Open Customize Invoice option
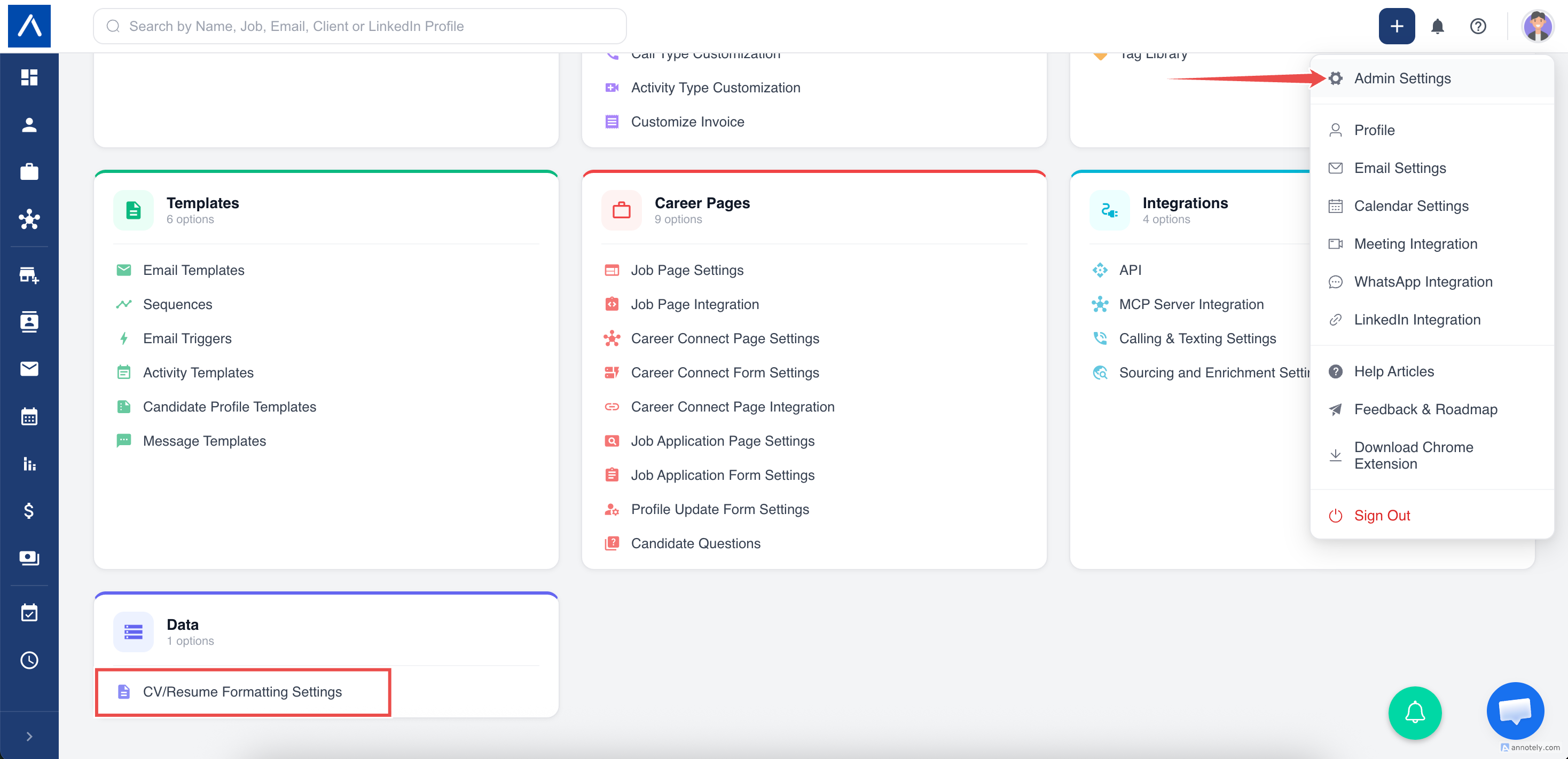 (x=687, y=122)
